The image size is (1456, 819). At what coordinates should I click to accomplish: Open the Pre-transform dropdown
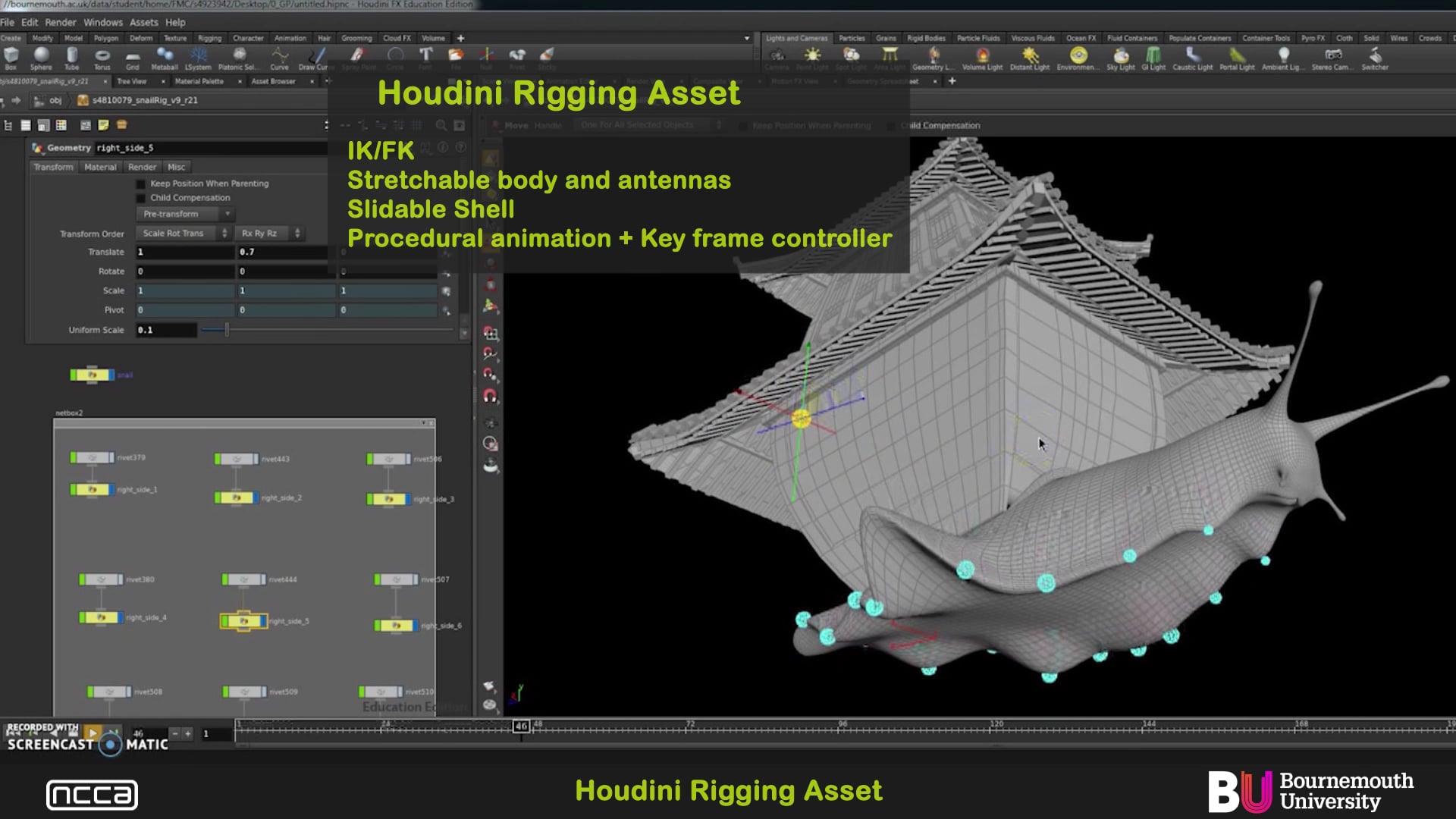pos(185,214)
